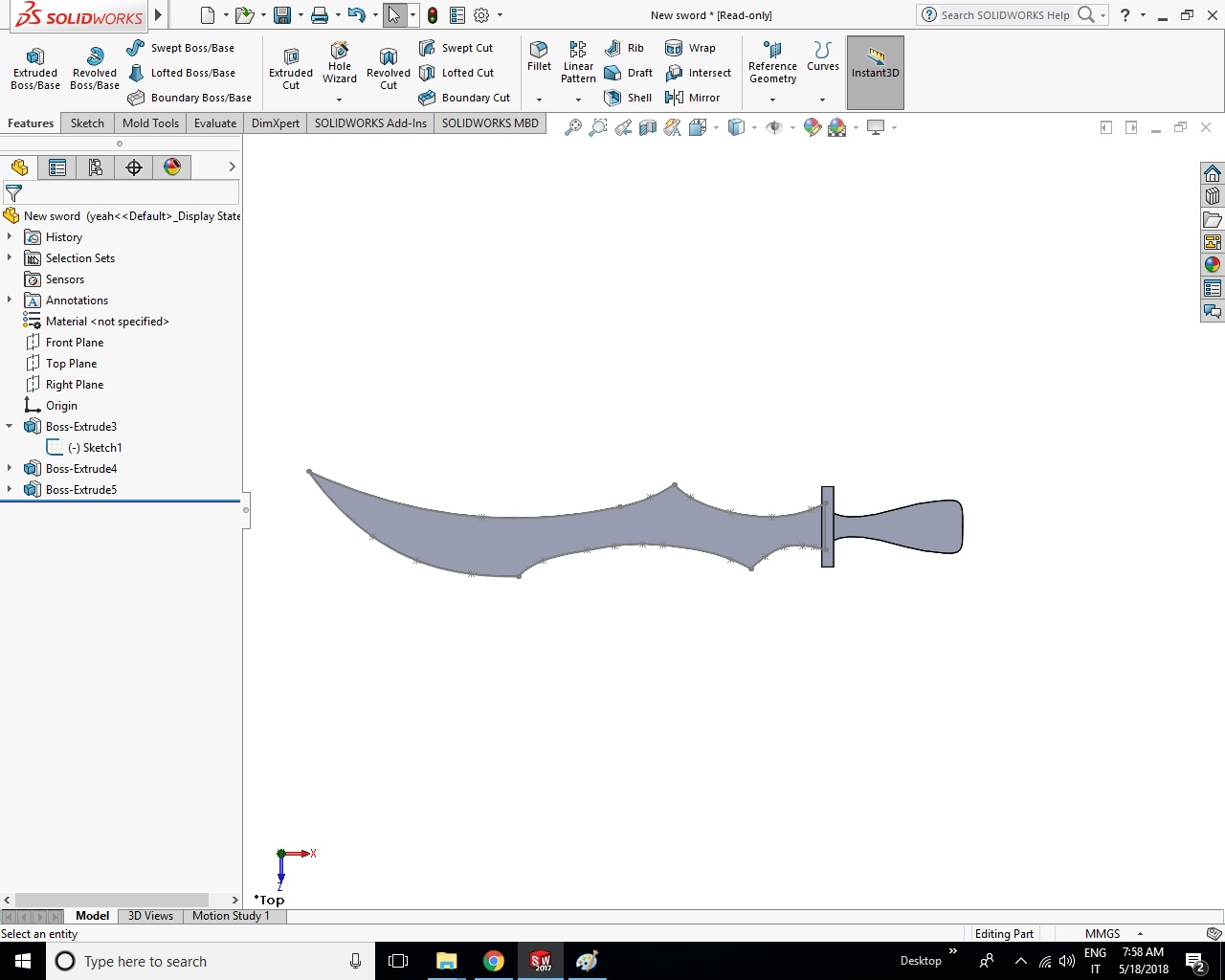This screenshot has height=980, width=1225.
Task: Activate the Extruded Cut tool
Action: [291, 69]
